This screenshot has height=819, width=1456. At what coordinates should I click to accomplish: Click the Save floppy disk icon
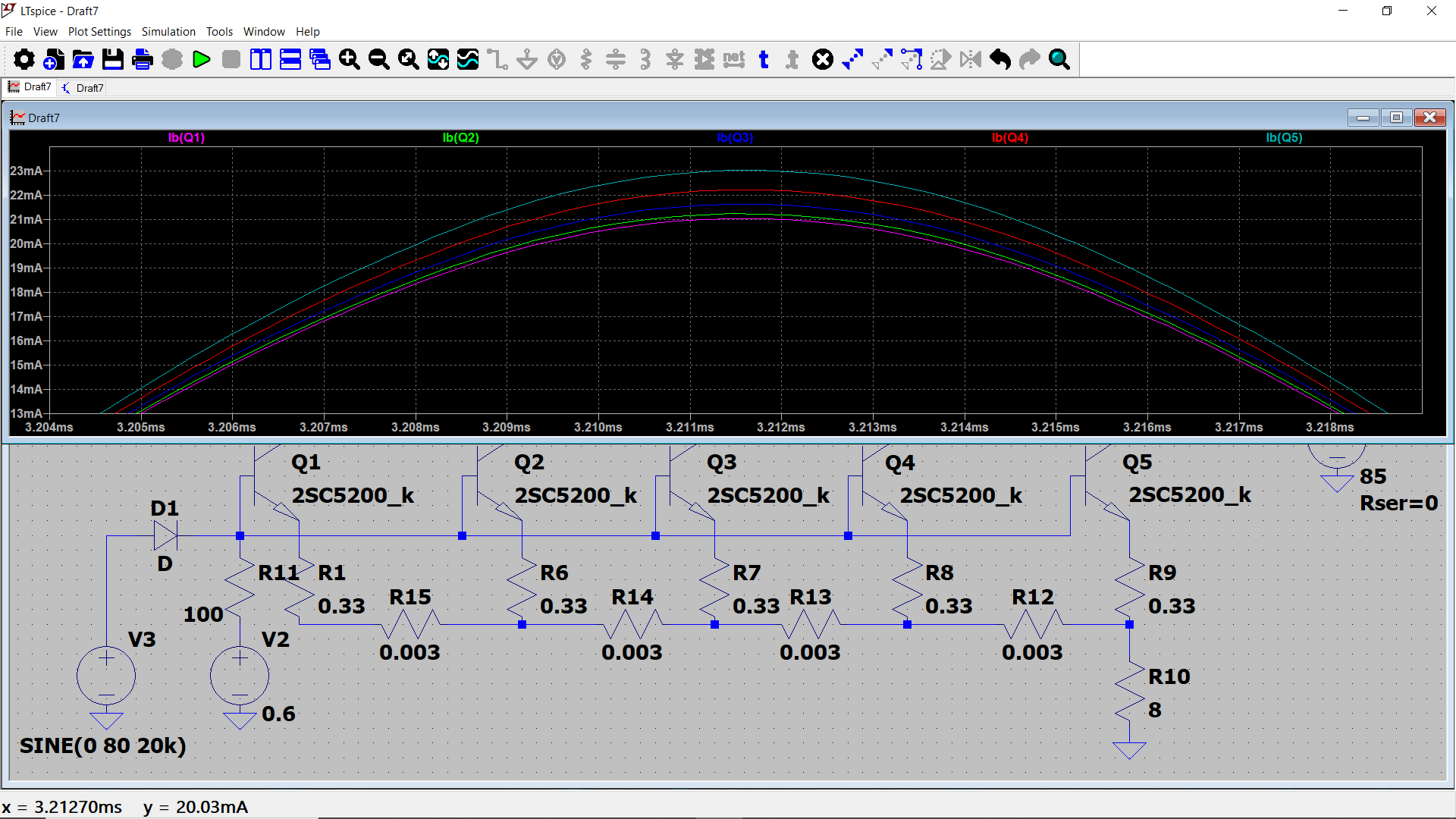click(x=113, y=59)
